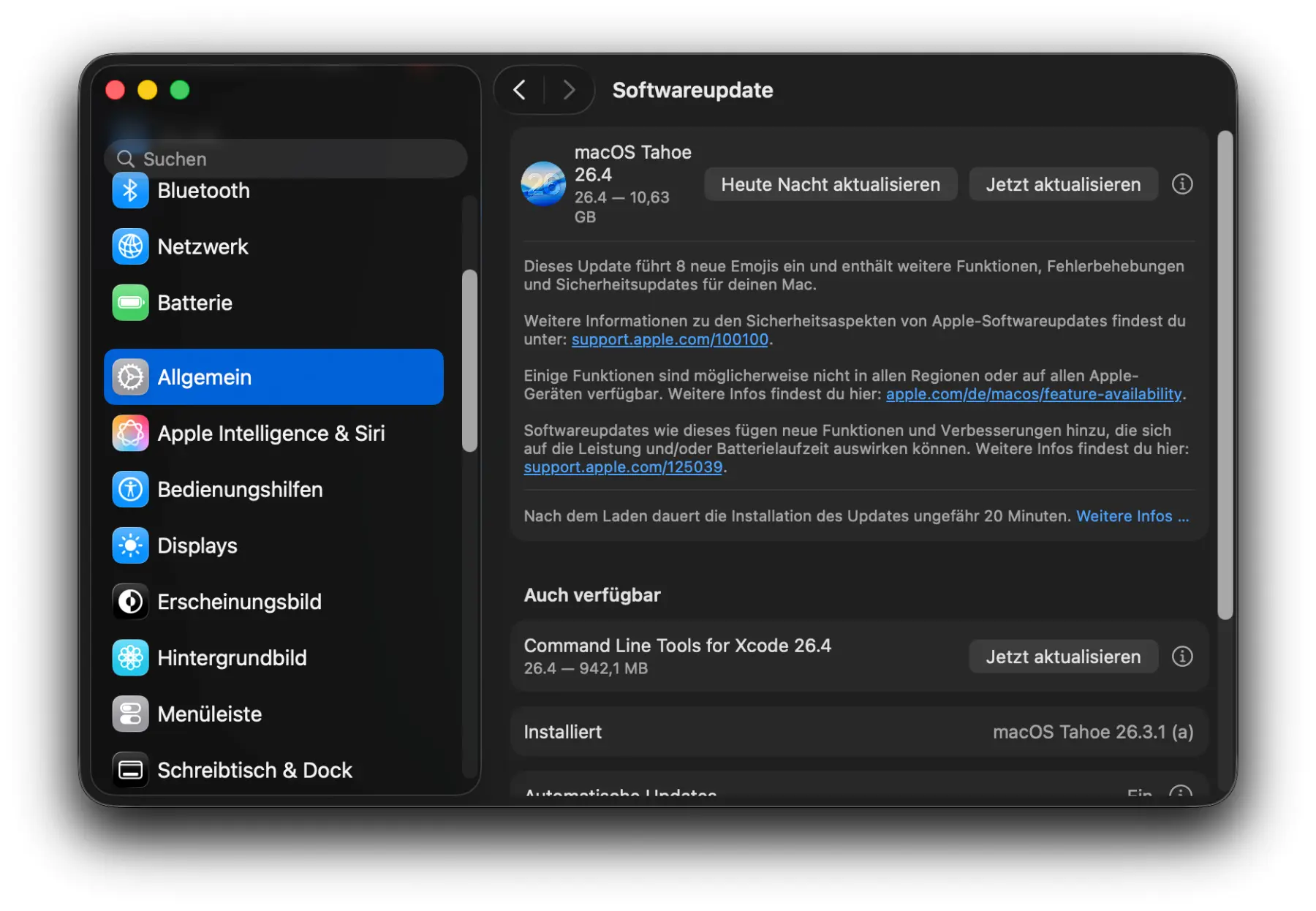The image size is (1316, 911).
Task: Go back with the left chevron
Action: point(520,90)
